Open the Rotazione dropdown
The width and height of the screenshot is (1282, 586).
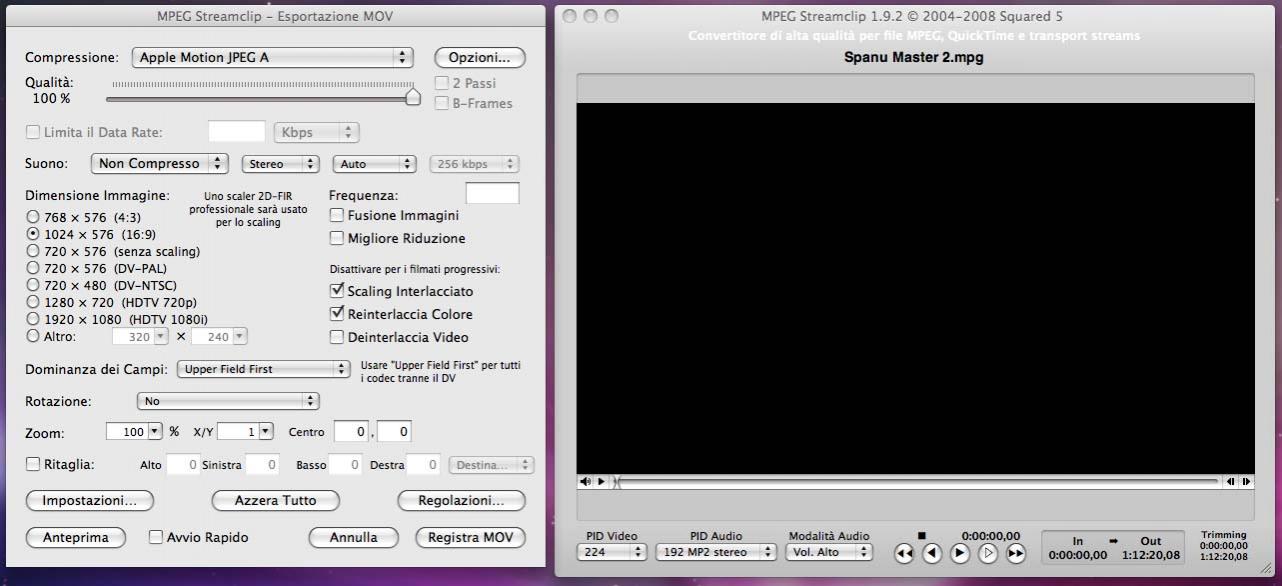228,401
